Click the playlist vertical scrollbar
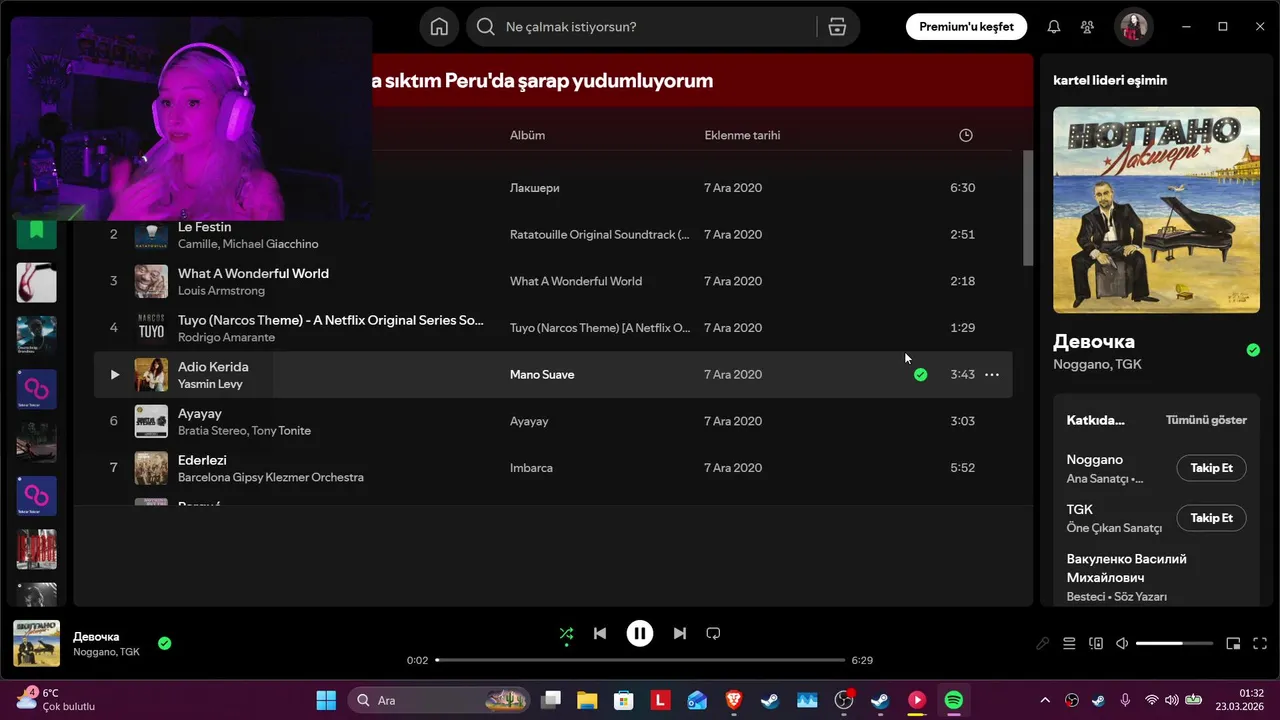Viewport: 1280px width, 720px height. click(x=1028, y=208)
